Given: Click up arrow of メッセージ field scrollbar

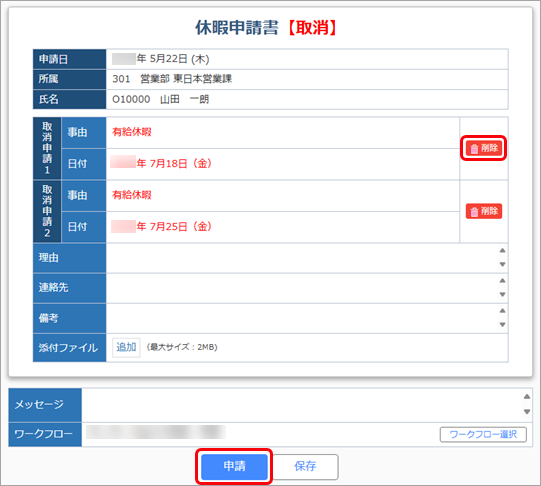Looking at the screenshot, I should click(527, 396).
